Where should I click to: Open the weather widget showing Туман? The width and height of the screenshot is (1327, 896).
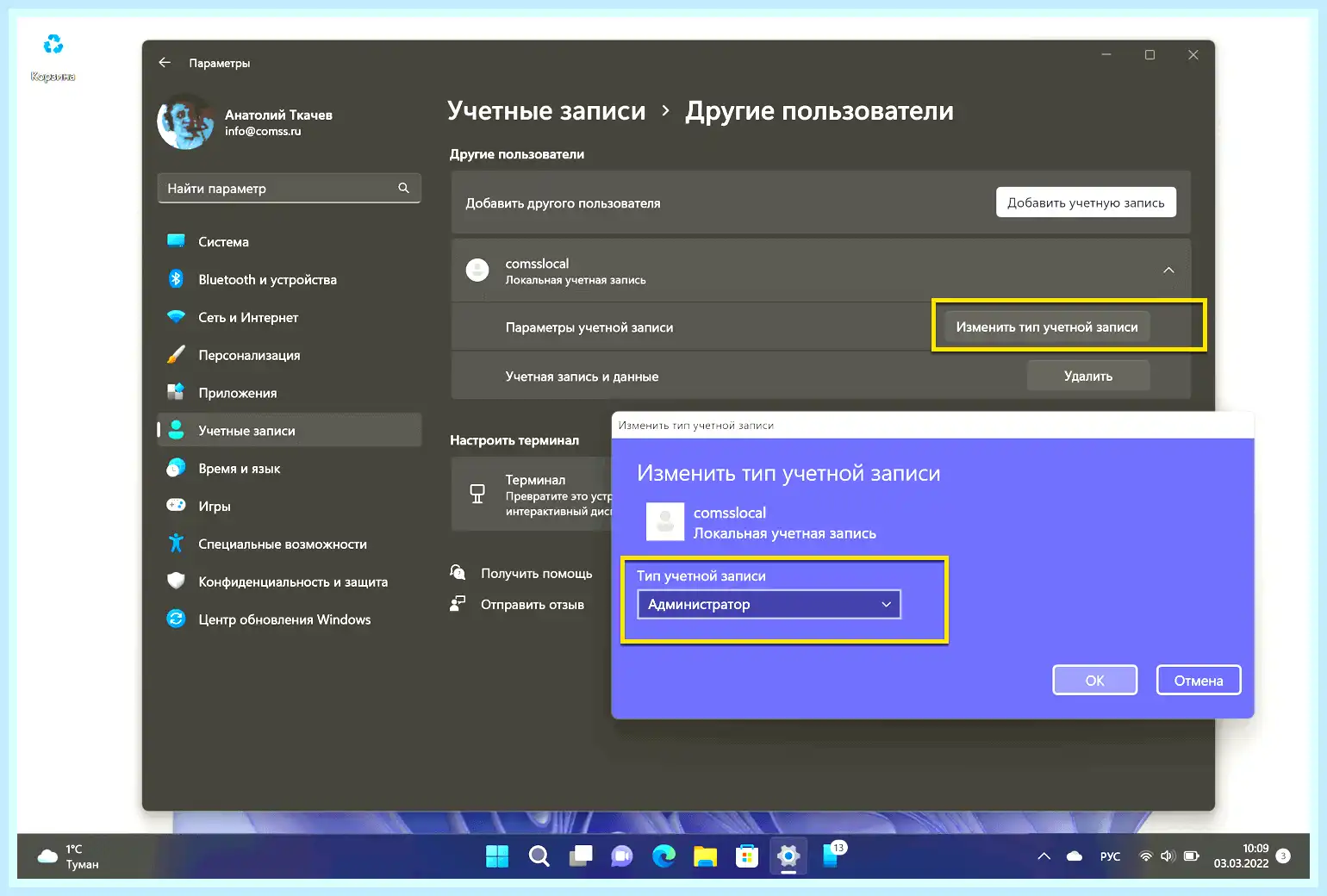(x=69, y=856)
